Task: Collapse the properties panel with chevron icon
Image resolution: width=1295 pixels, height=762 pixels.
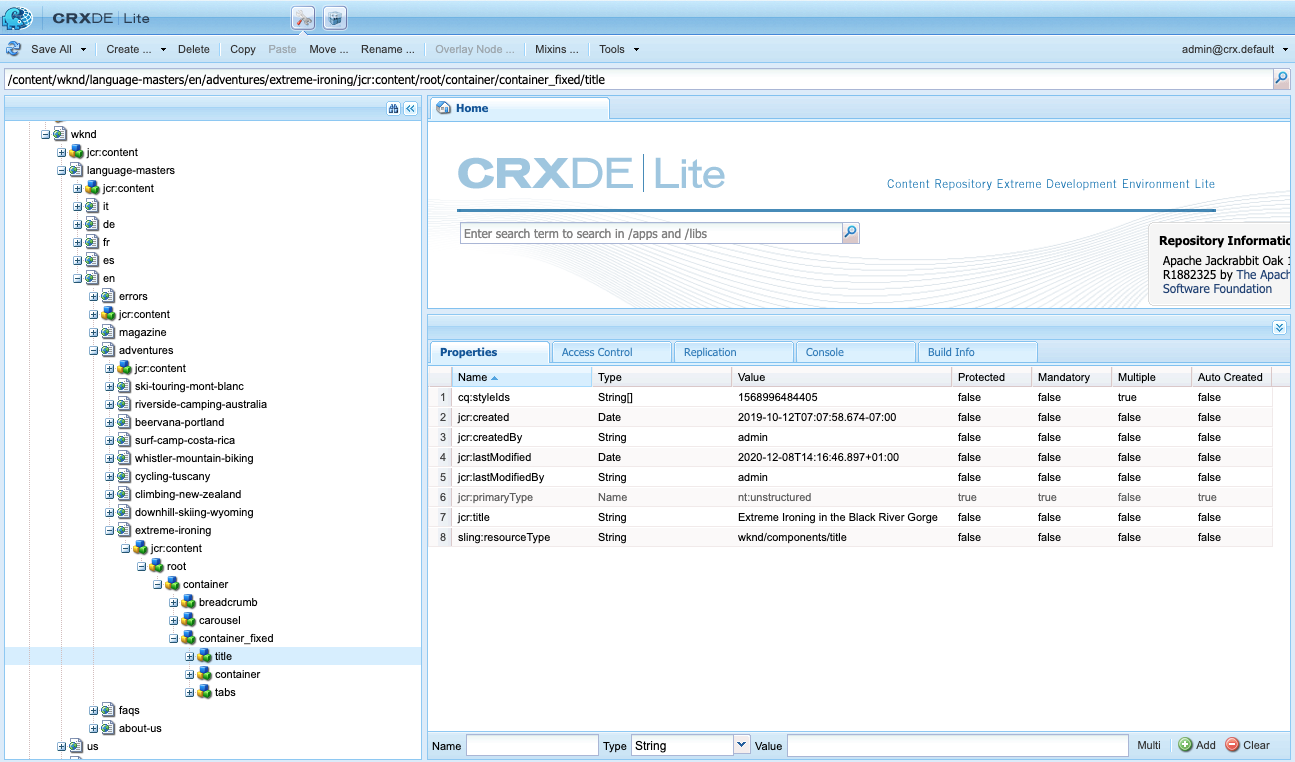Action: click(1279, 327)
